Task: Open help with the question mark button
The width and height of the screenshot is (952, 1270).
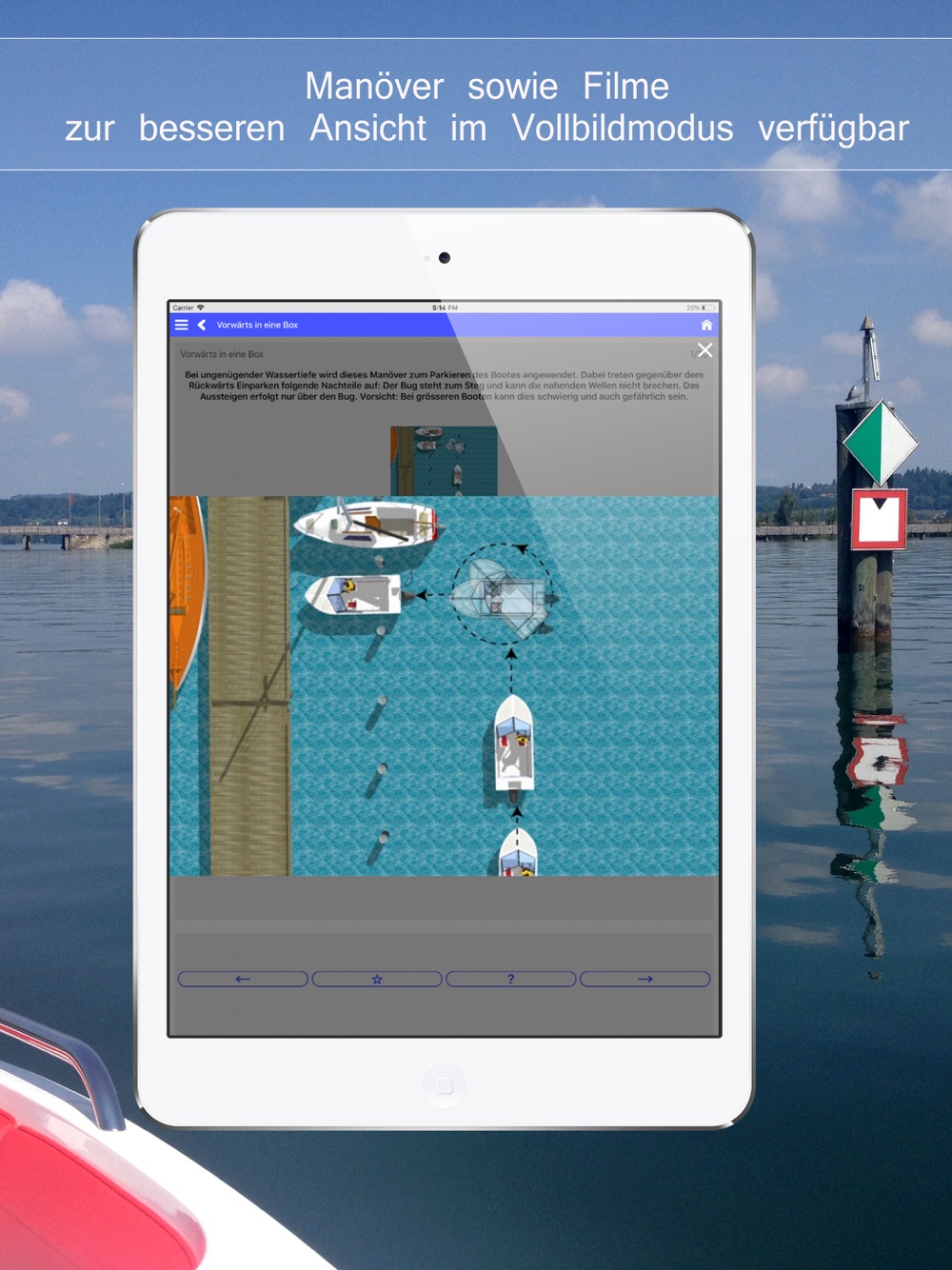Action: click(511, 979)
